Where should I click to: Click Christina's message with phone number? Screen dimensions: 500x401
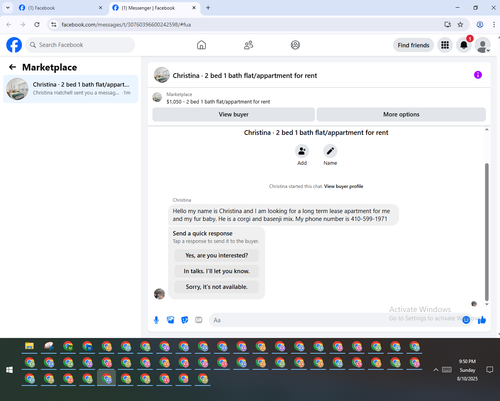[283, 215]
